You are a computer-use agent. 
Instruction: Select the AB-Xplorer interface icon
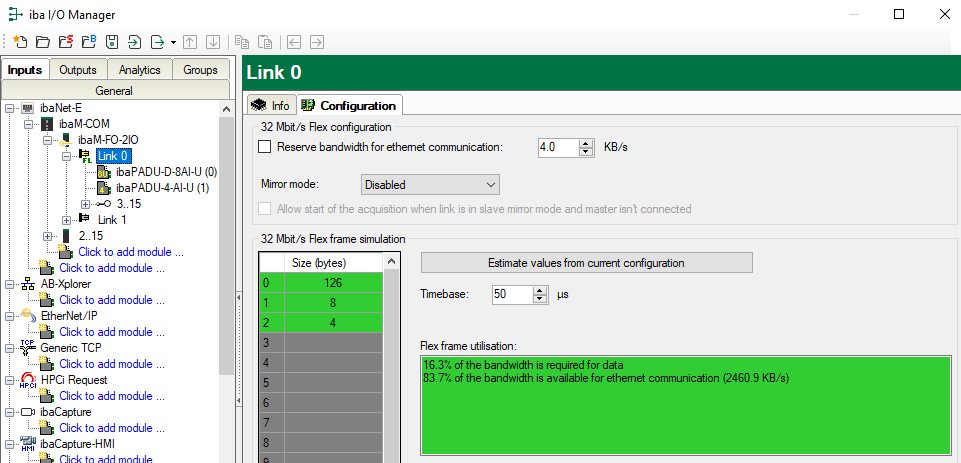28,284
